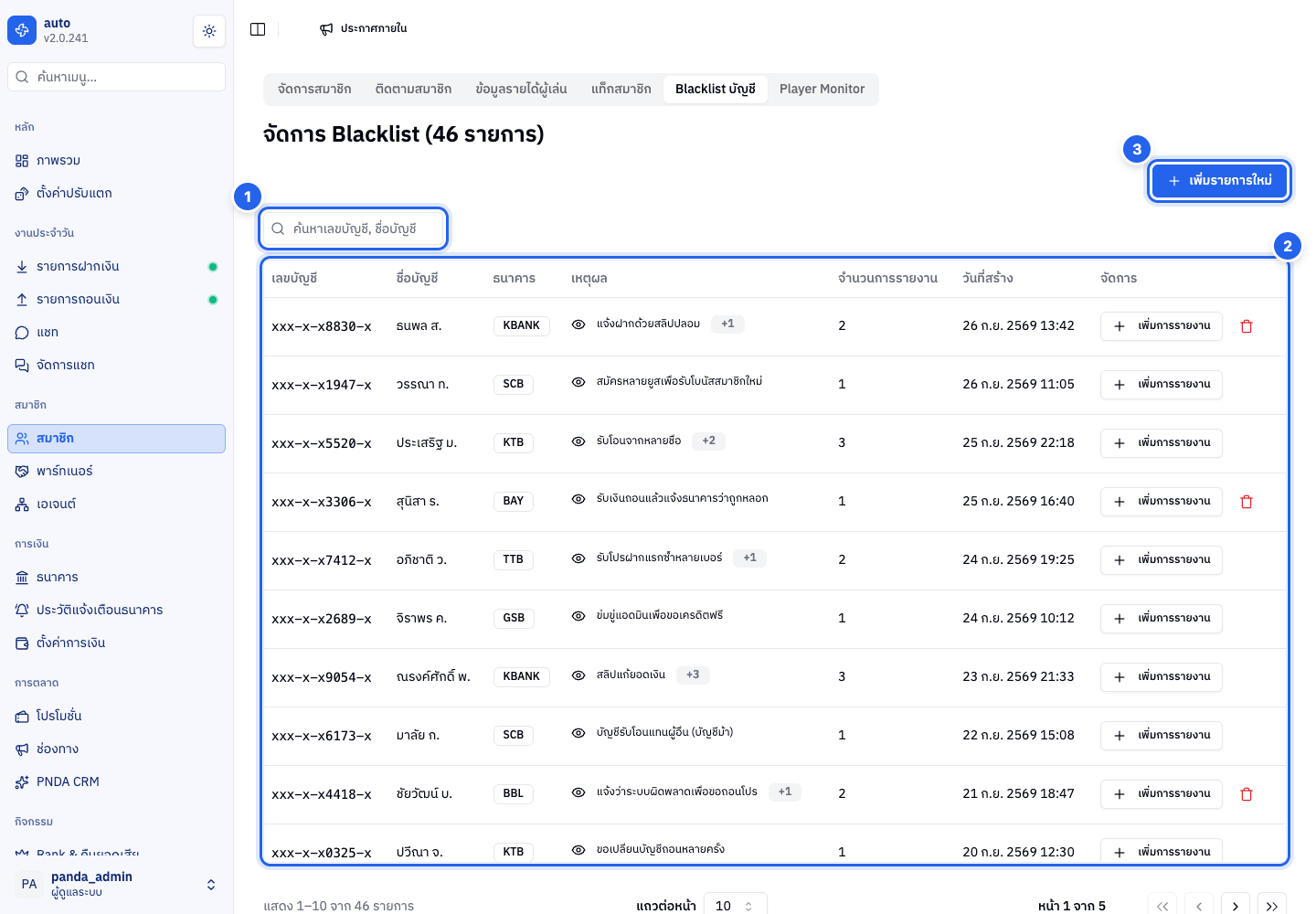The height and width of the screenshot is (914, 1316).
Task: Delete blacklist row xxx-x-x4418-x trash icon
Action: point(1247,794)
